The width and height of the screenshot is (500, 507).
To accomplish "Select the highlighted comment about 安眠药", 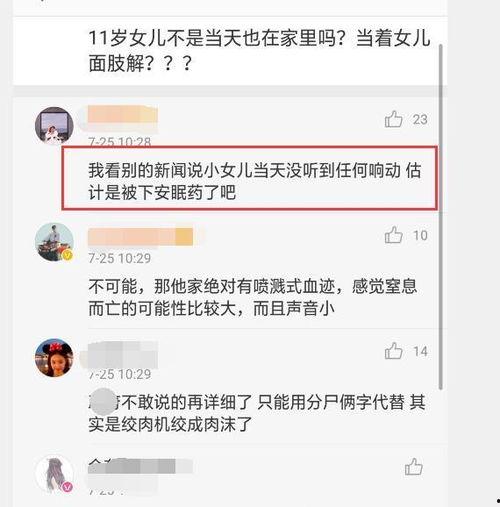I will click(250, 178).
